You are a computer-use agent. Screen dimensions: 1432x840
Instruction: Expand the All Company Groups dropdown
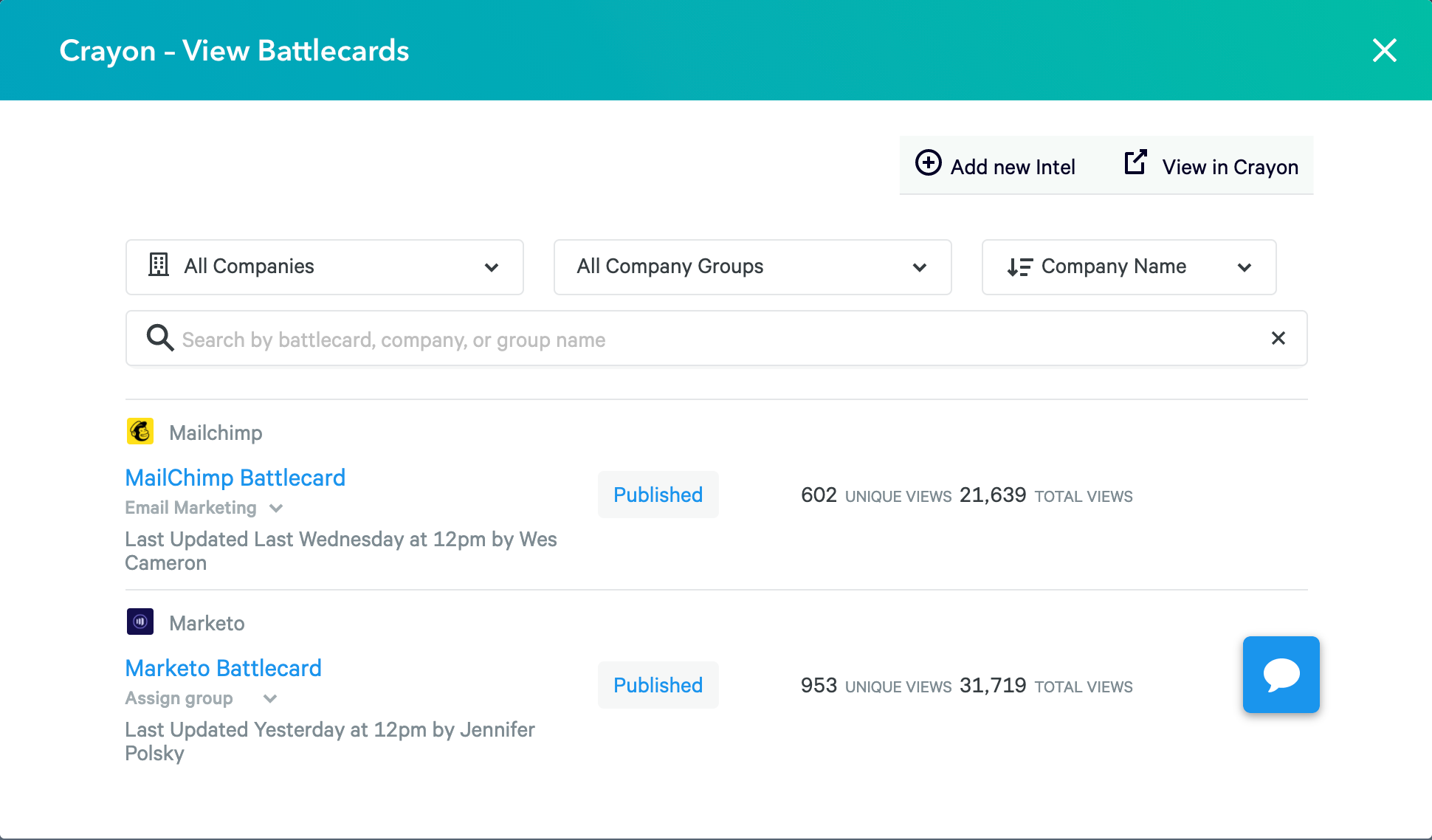pos(752,266)
